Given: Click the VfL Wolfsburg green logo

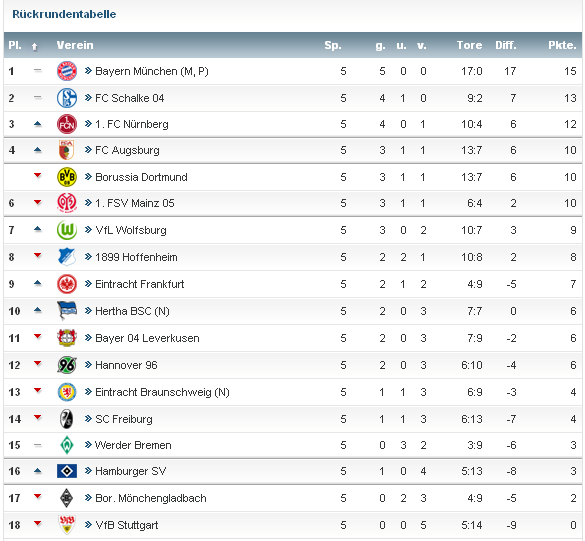Looking at the screenshot, I should (x=67, y=230).
